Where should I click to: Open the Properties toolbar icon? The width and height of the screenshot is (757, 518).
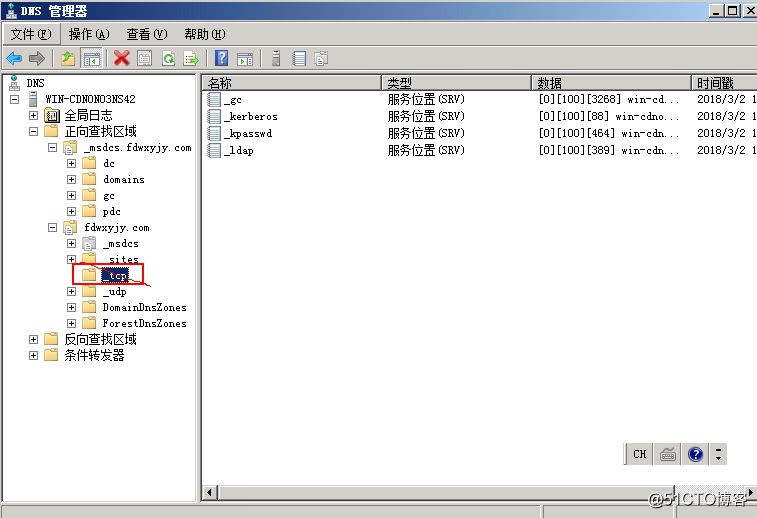click(x=144, y=59)
